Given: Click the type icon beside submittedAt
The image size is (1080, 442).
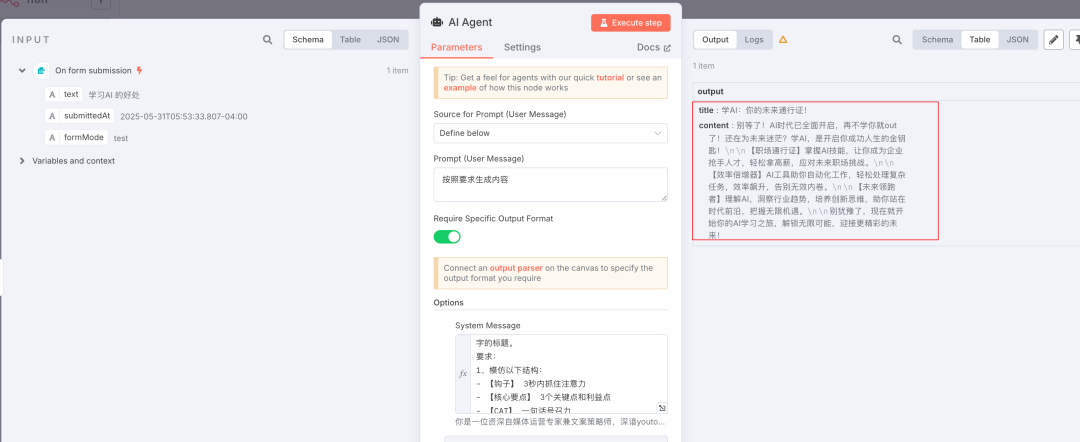Looking at the screenshot, I should coord(52,116).
